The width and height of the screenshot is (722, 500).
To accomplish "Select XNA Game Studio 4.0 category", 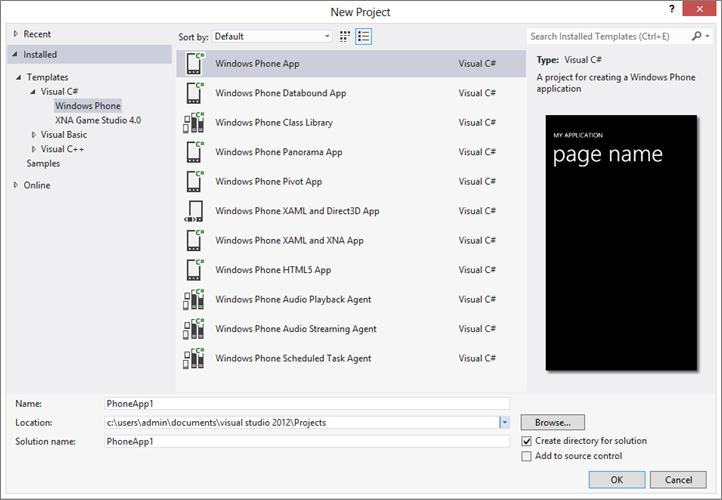I will pyautogui.click(x=98, y=120).
